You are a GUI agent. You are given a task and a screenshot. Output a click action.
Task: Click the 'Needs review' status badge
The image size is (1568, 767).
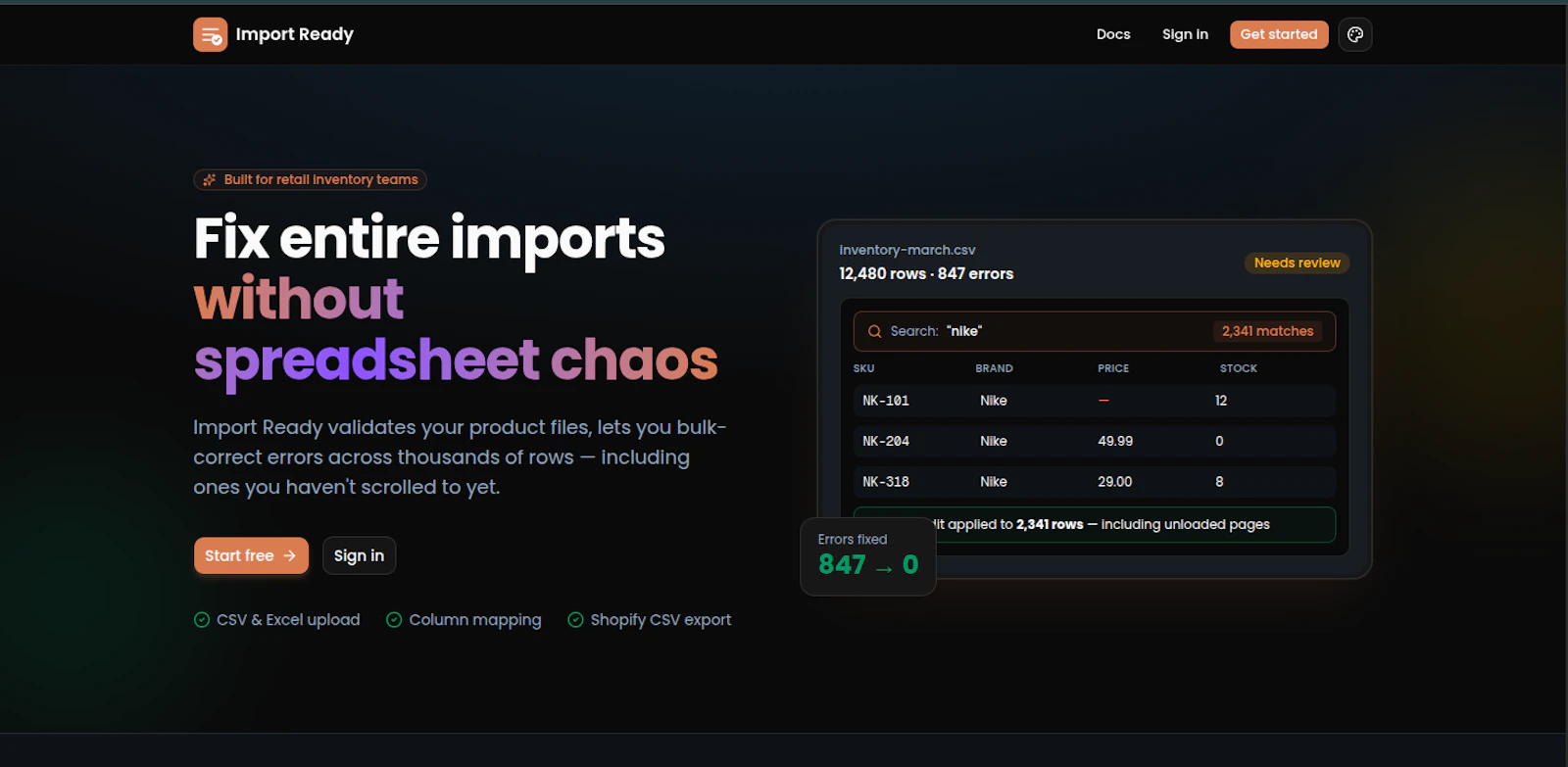[x=1297, y=263]
